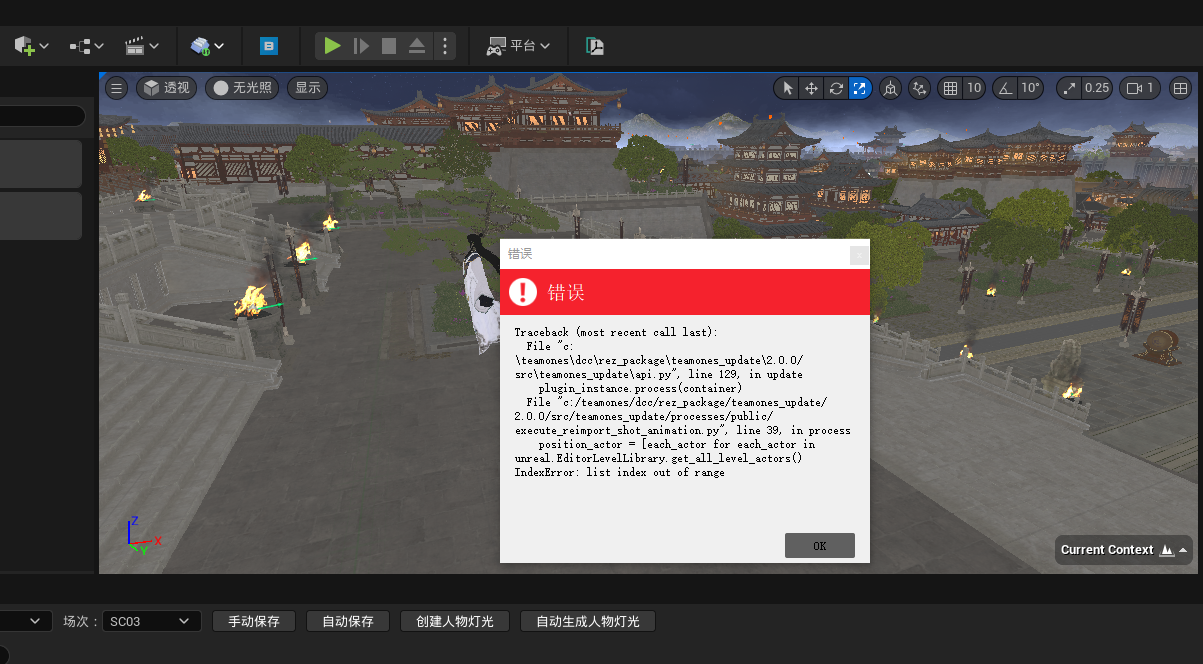The height and width of the screenshot is (664, 1203).
Task: Open the add content dropdown (cube plus)
Action: tap(31, 46)
